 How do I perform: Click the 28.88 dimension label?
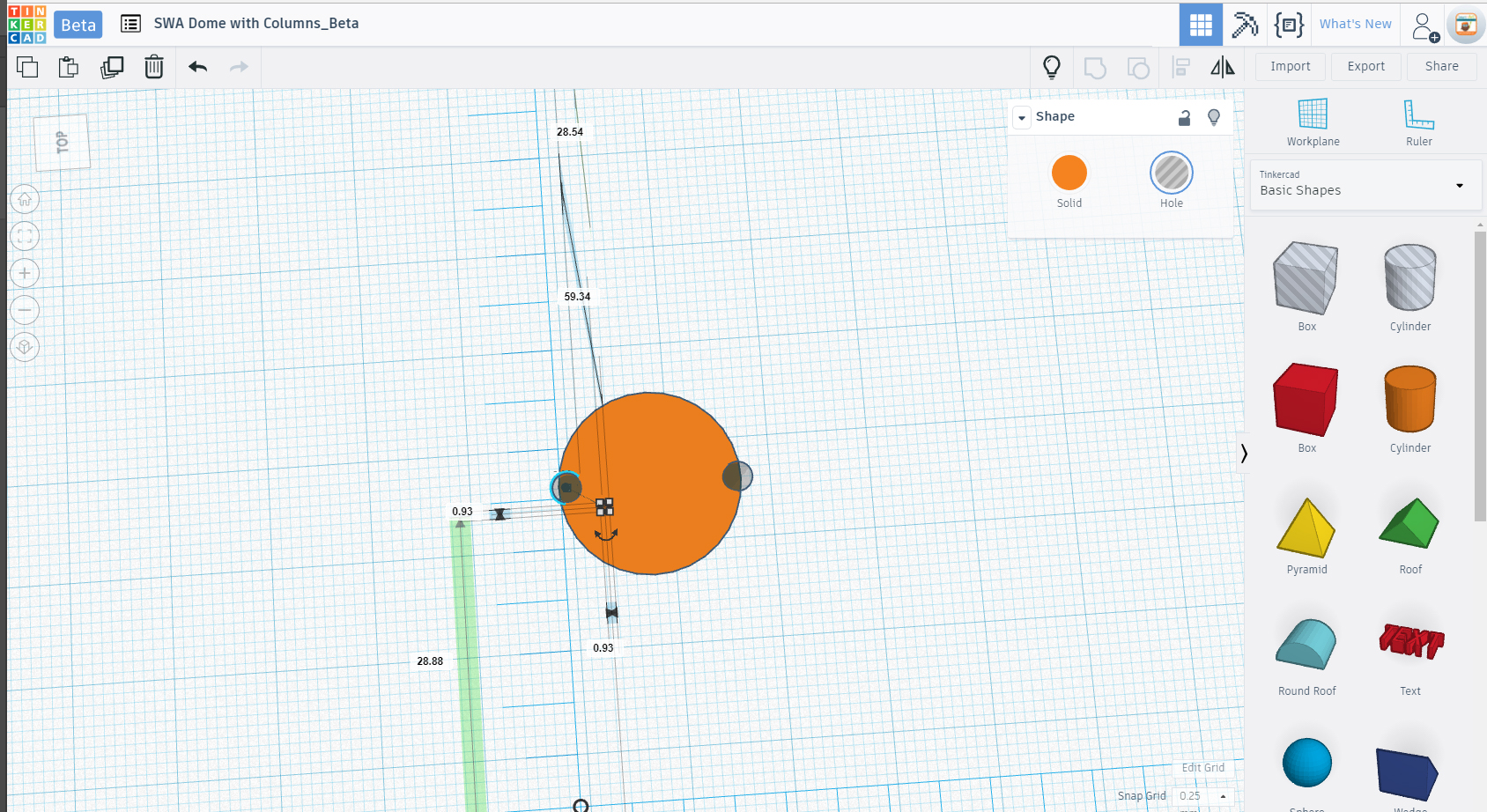pyautogui.click(x=430, y=661)
